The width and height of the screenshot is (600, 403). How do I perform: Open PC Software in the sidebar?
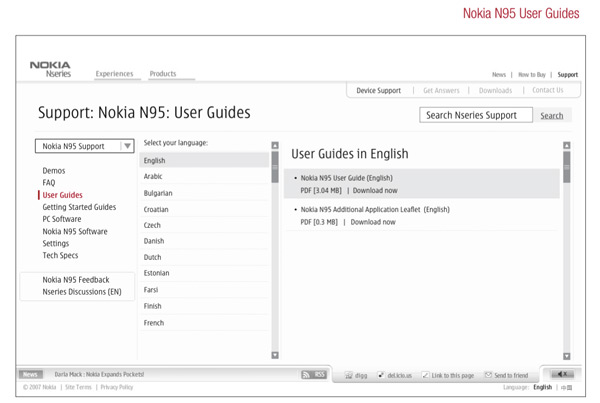(62, 219)
